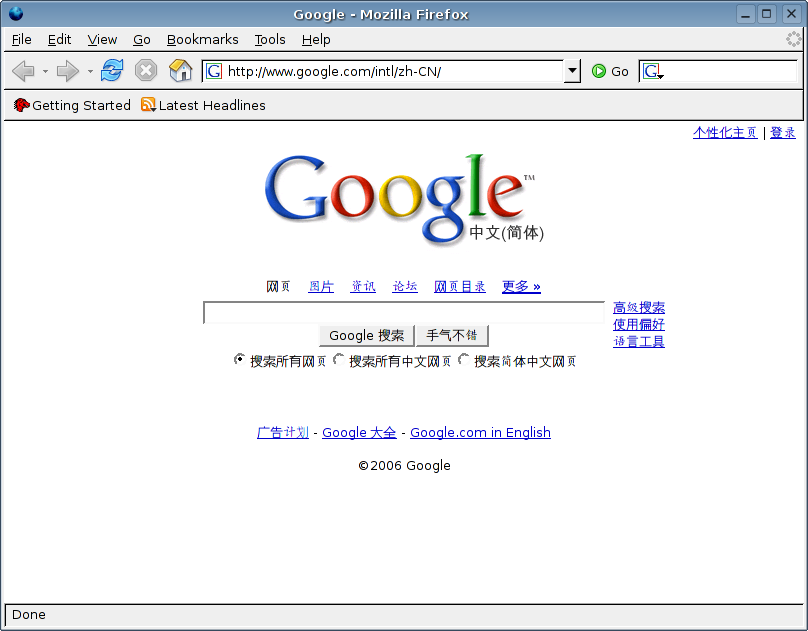Close the Firefox window
Image resolution: width=808 pixels, height=631 pixels.
tap(792, 14)
